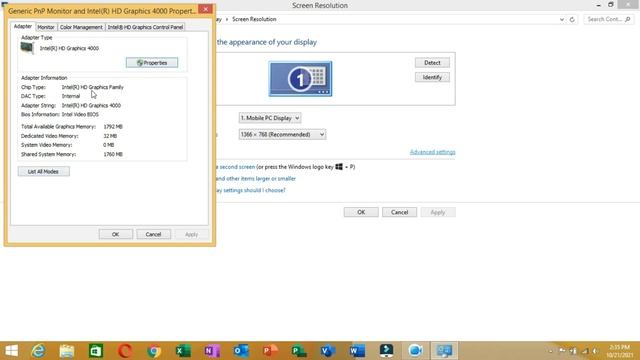640x360 pixels.
Task: Launch Google Chrome from the taskbar
Action: coord(154,351)
